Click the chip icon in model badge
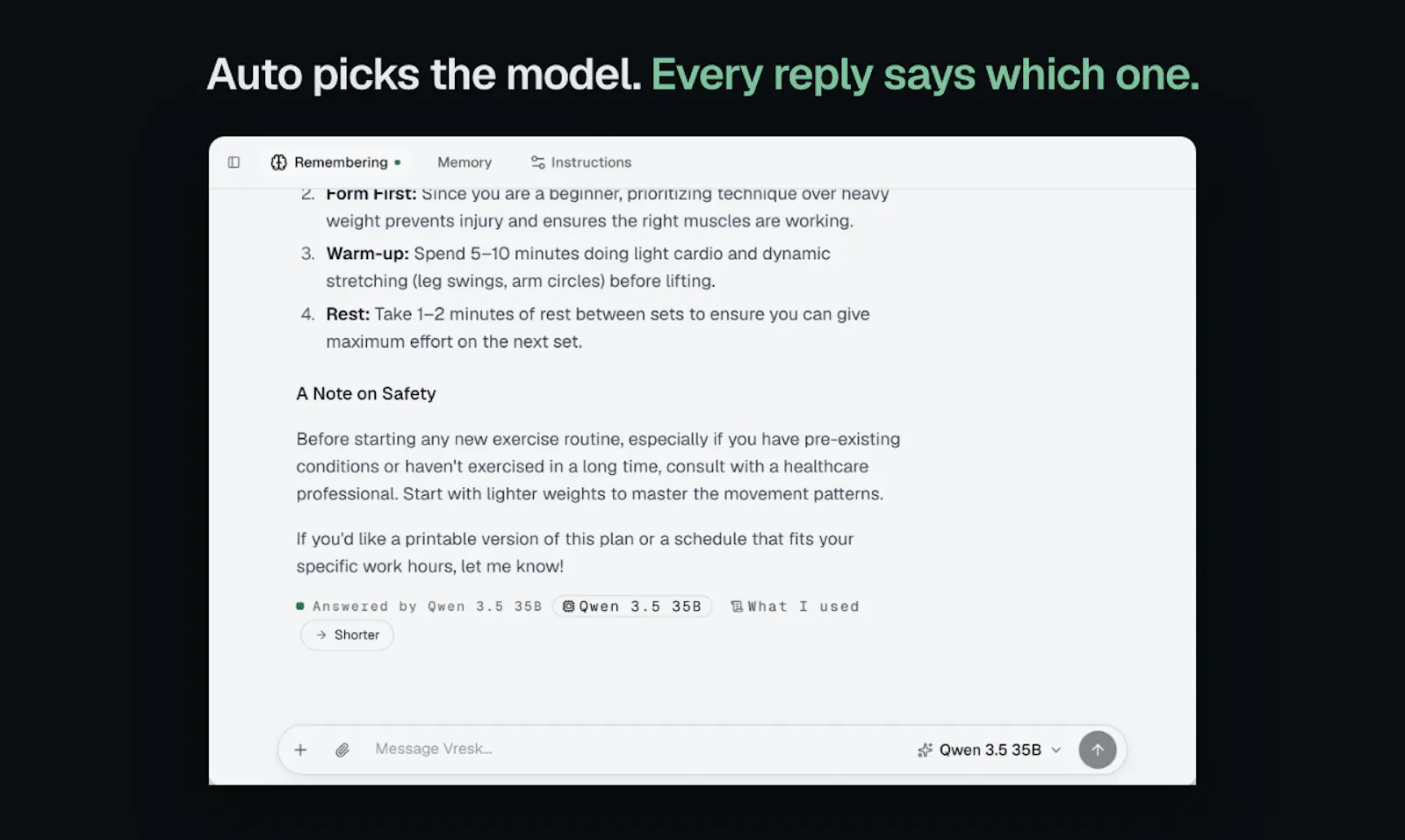This screenshot has width=1405, height=840. (568, 607)
